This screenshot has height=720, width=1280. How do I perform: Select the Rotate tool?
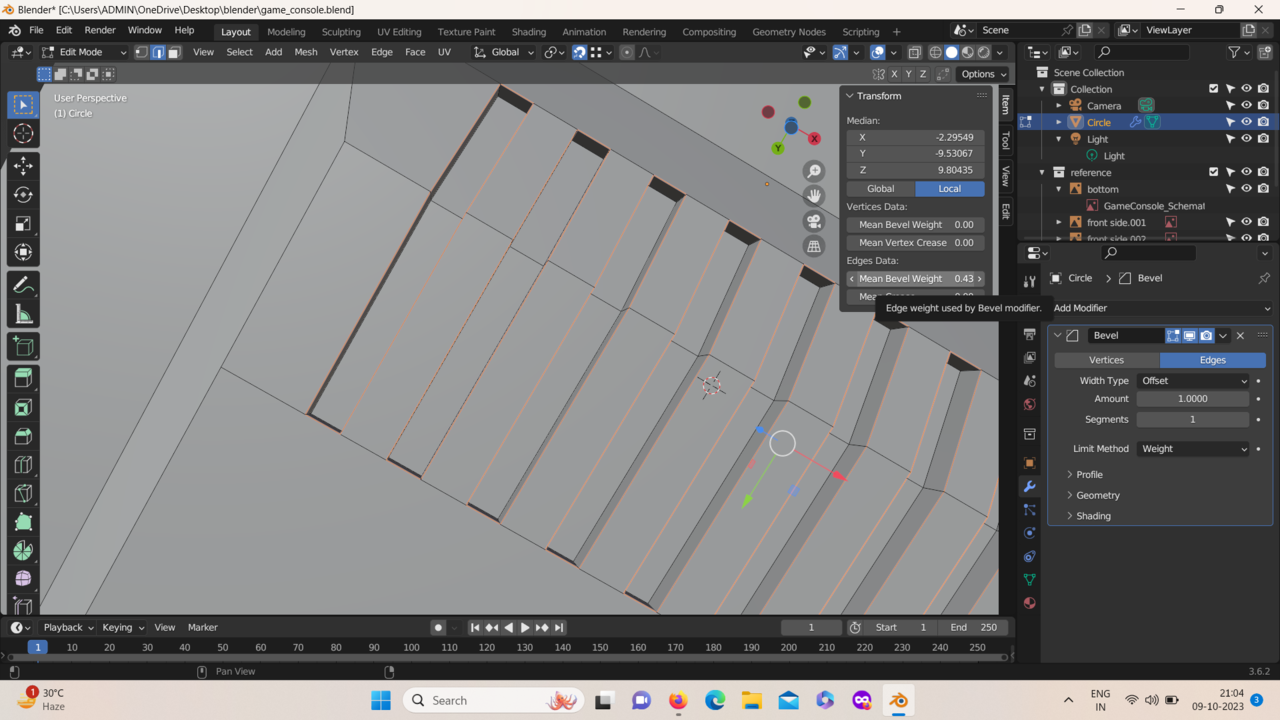click(23, 195)
